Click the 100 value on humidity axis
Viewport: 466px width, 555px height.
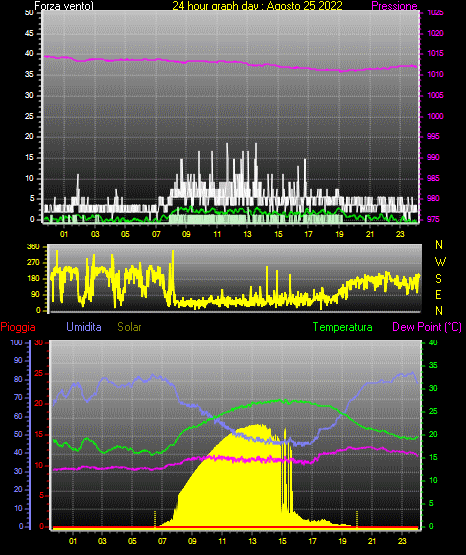(16, 343)
